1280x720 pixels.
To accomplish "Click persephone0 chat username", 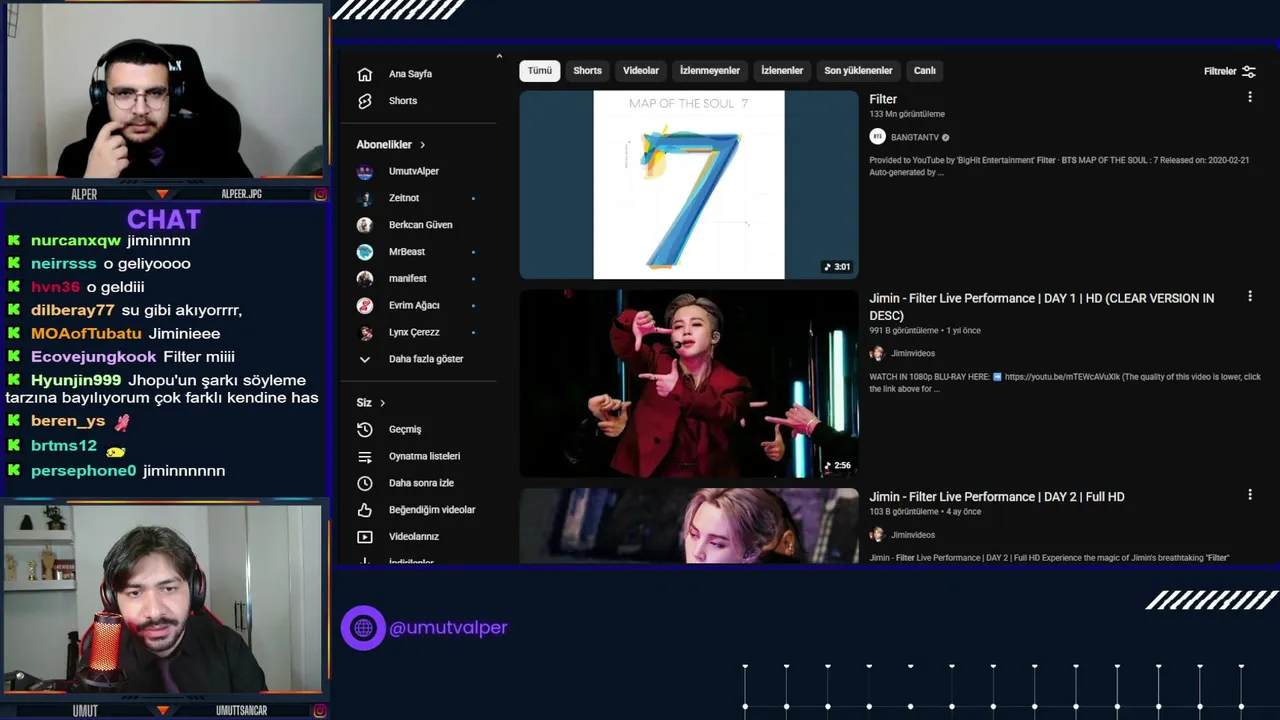I will (84, 471).
